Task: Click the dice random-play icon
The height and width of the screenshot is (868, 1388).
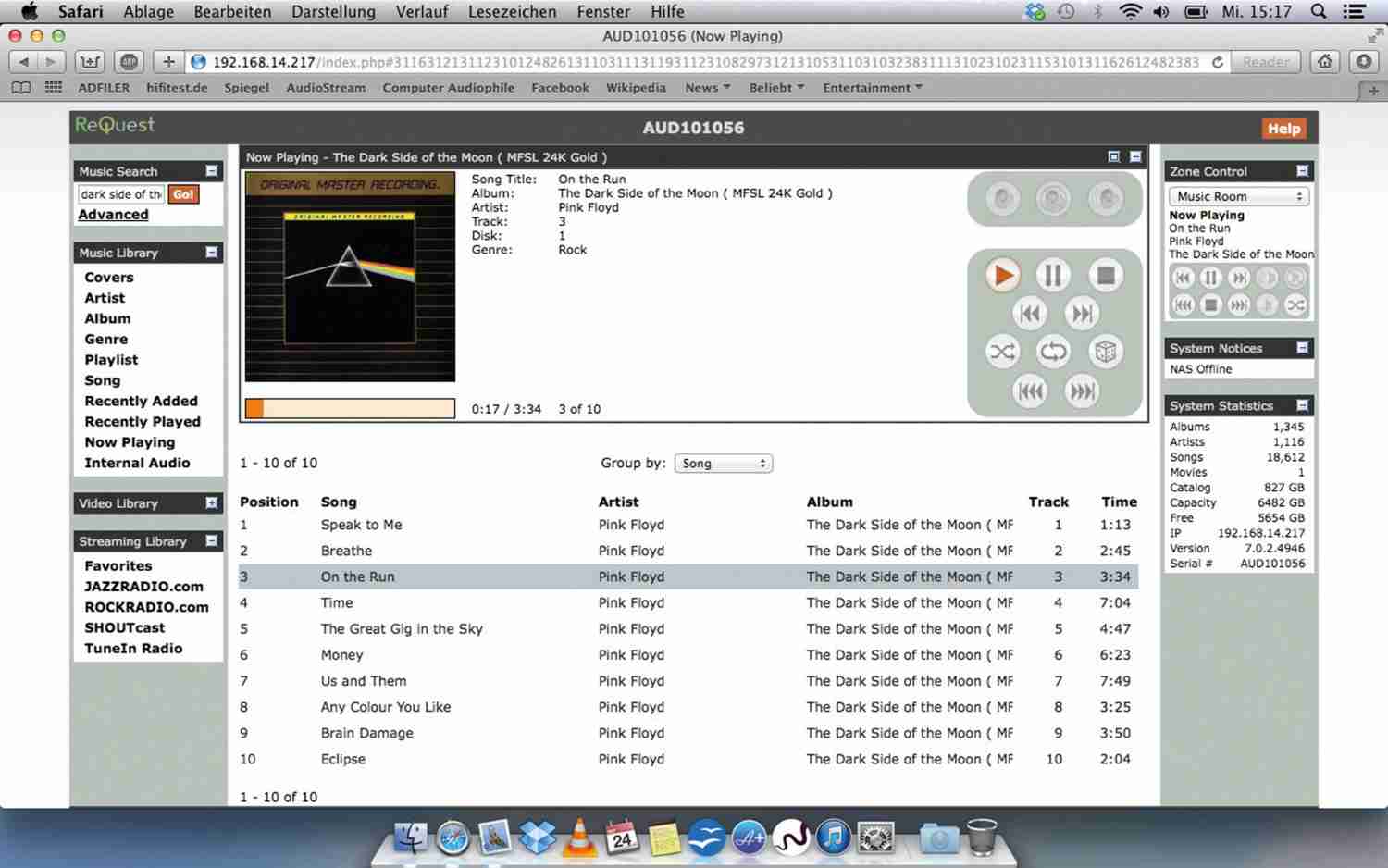Action: [1105, 352]
